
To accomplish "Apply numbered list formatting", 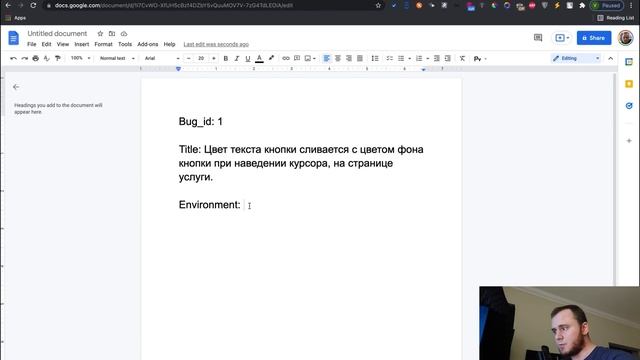I will click(x=419, y=58).
